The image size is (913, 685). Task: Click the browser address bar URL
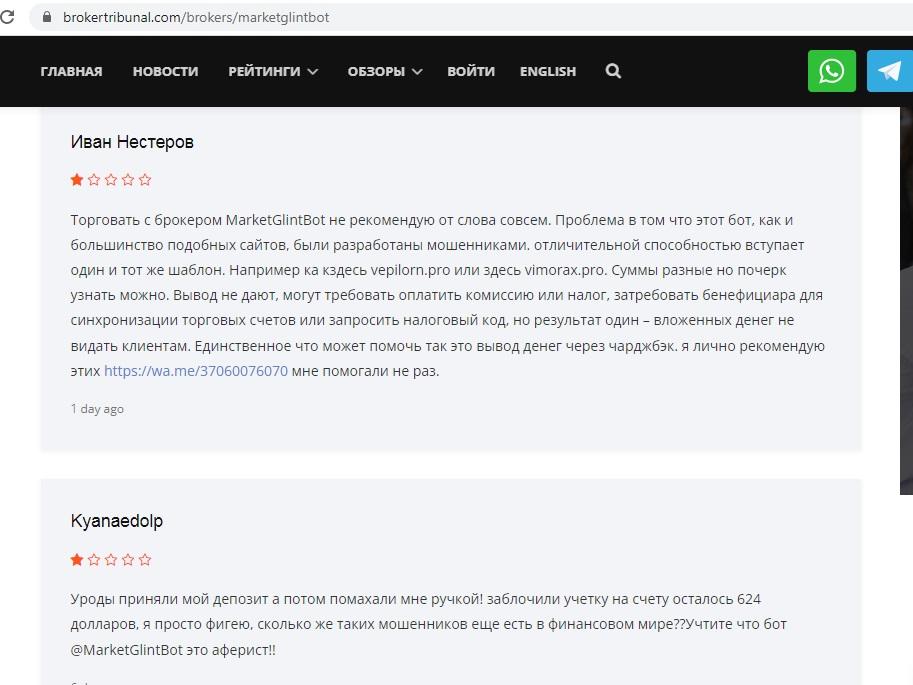tap(196, 17)
